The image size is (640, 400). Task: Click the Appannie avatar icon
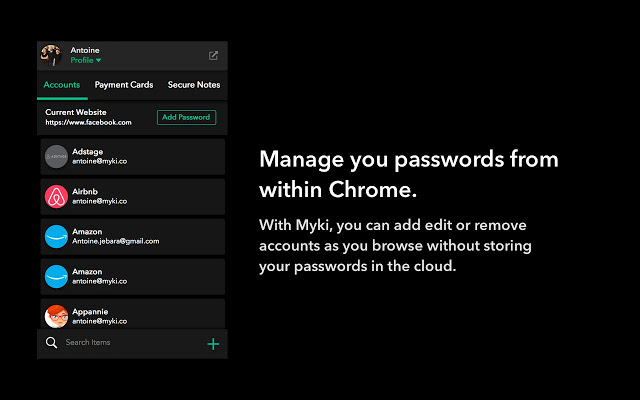(56, 316)
